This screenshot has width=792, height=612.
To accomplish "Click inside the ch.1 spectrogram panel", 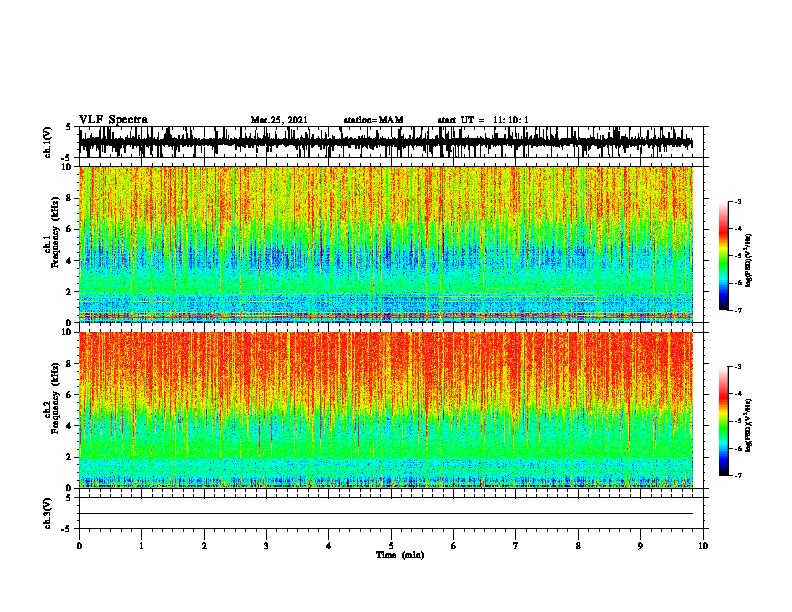I will click(386, 244).
